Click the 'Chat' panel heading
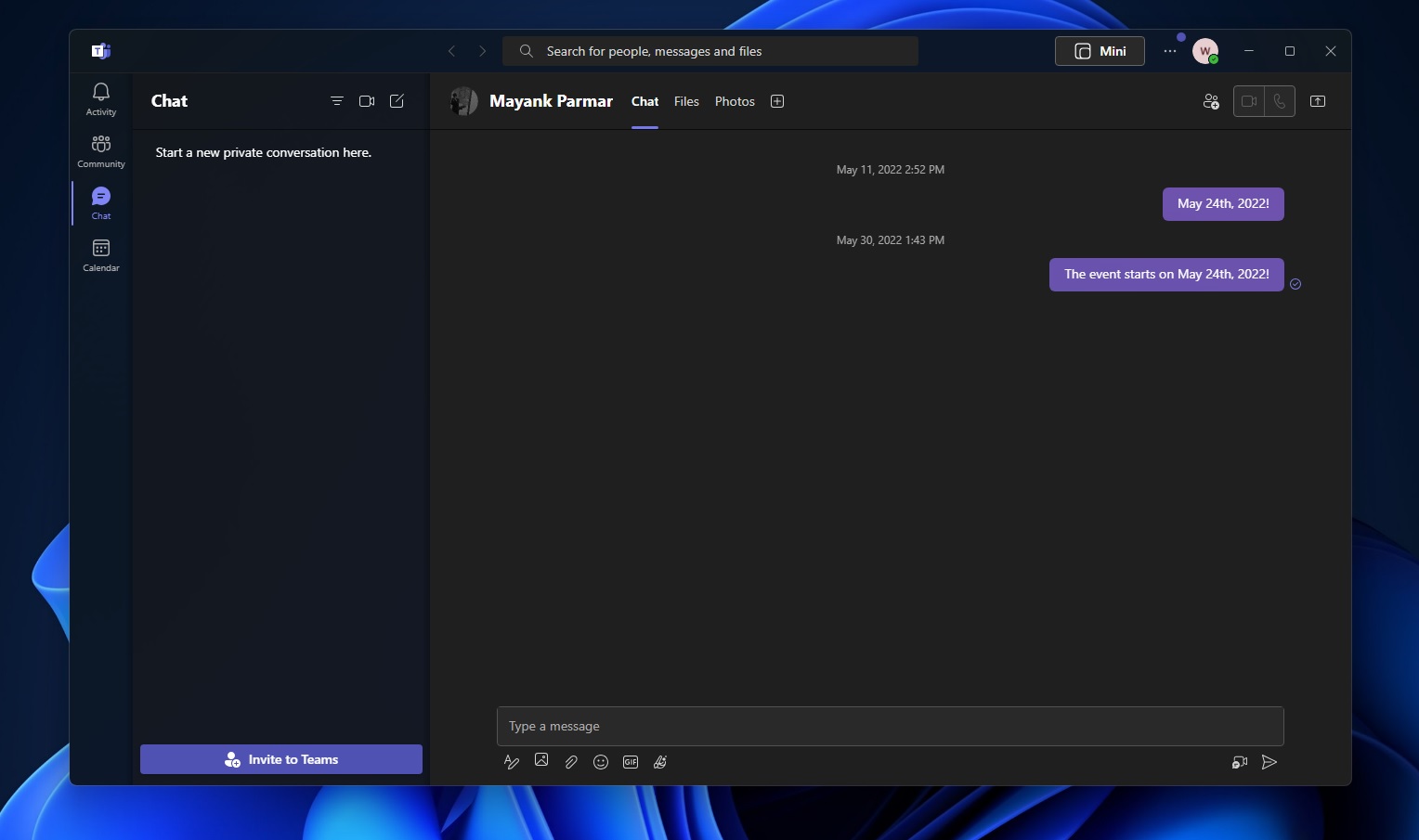Viewport: 1419px width, 840px height. pos(169,101)
